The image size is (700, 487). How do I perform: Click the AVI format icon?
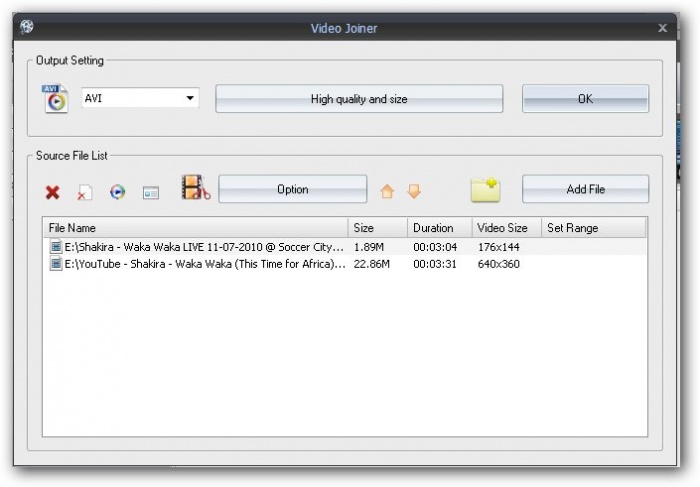(55, 98)
